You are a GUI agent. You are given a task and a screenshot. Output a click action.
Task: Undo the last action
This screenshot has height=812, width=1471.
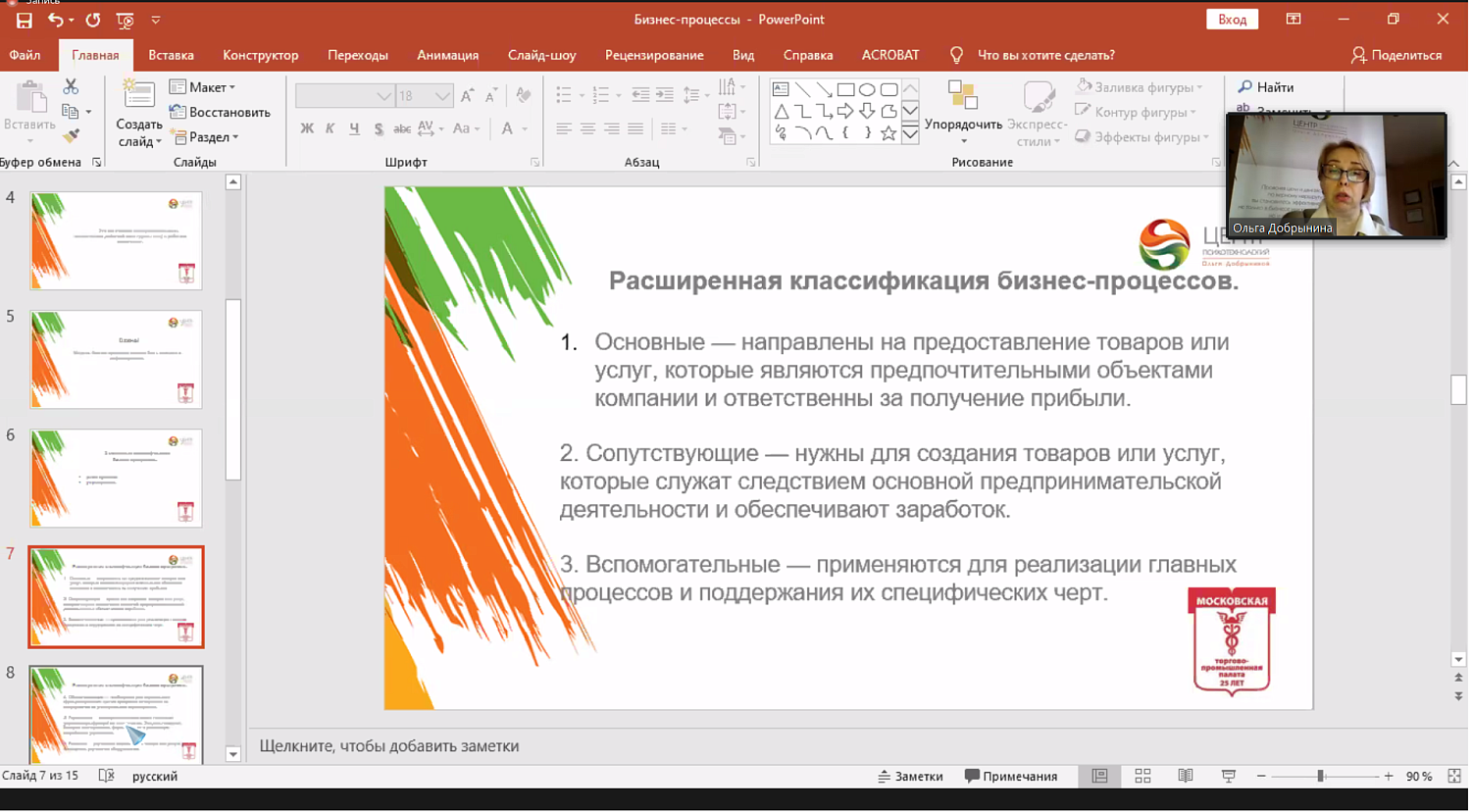click(56, 20)
